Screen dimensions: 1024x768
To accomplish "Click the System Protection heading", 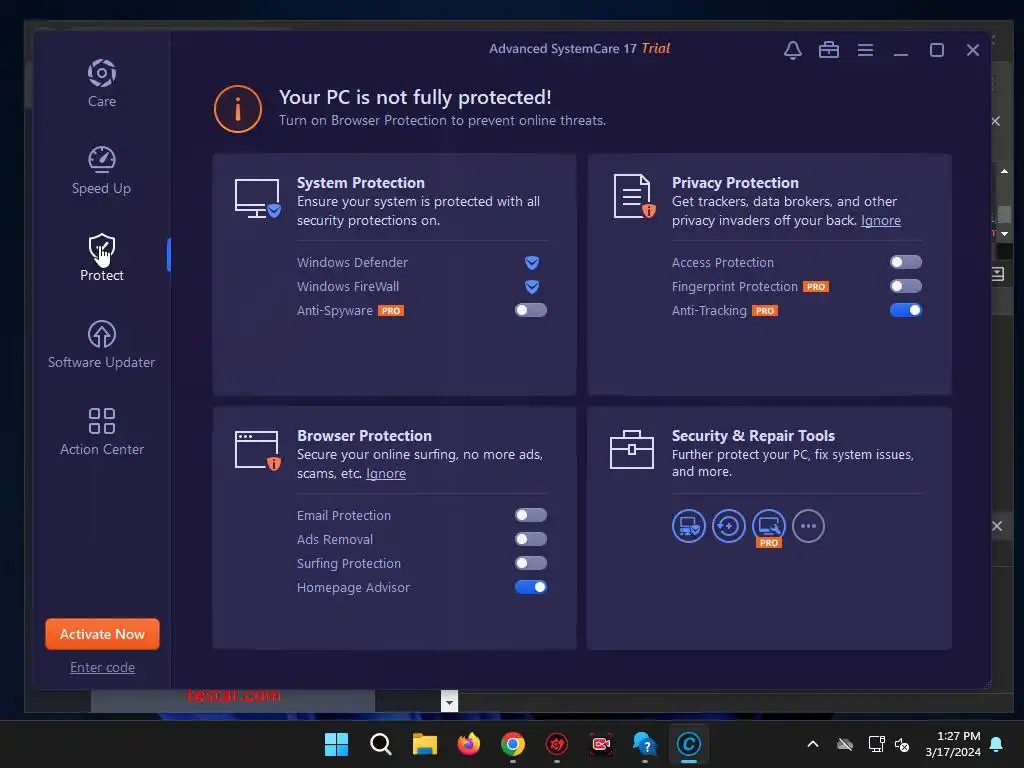I will pyautogui.click(x=360, y=183).
